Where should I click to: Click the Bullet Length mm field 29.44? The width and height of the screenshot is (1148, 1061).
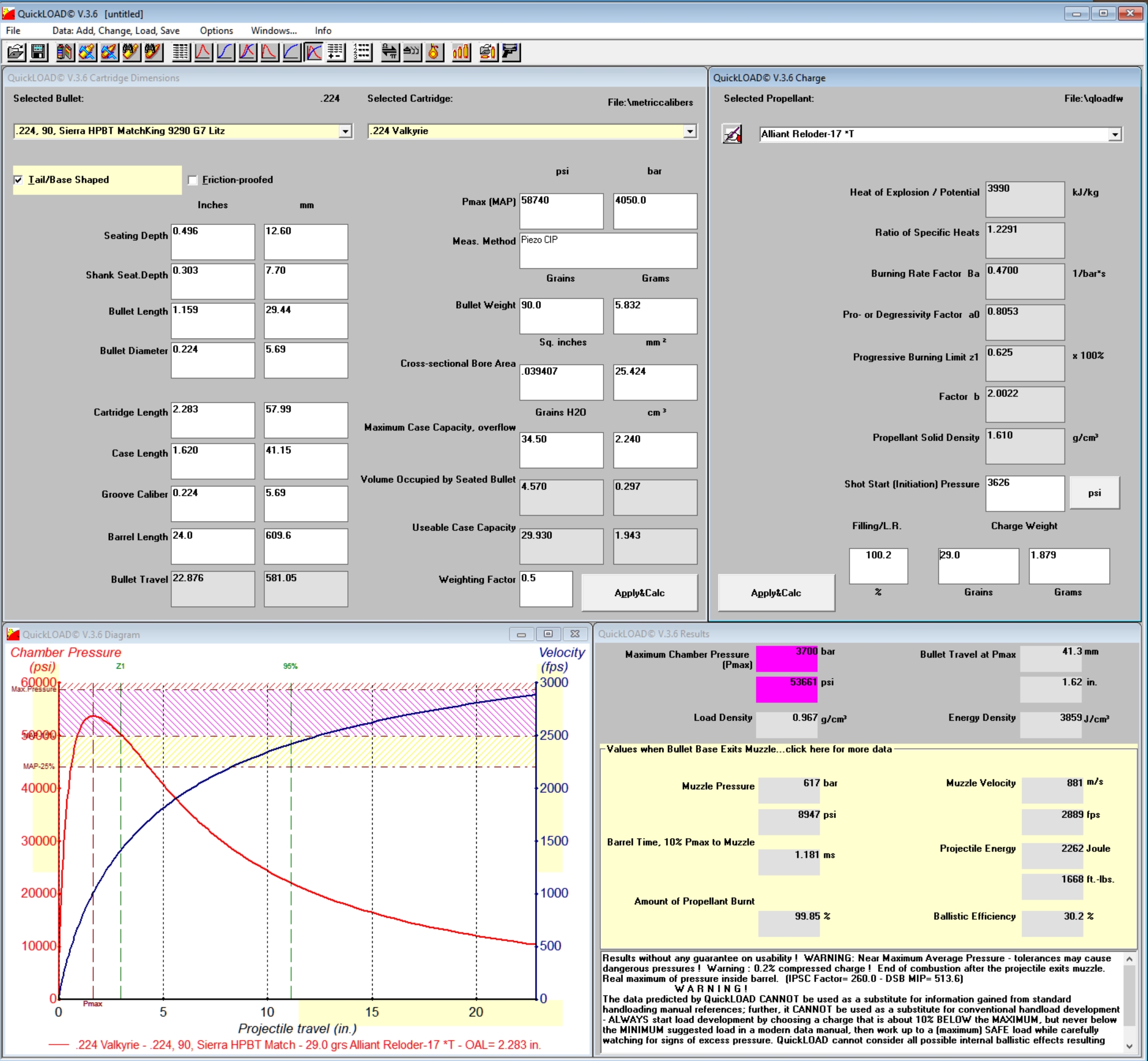pyautogui.click(x=305, y=320)
